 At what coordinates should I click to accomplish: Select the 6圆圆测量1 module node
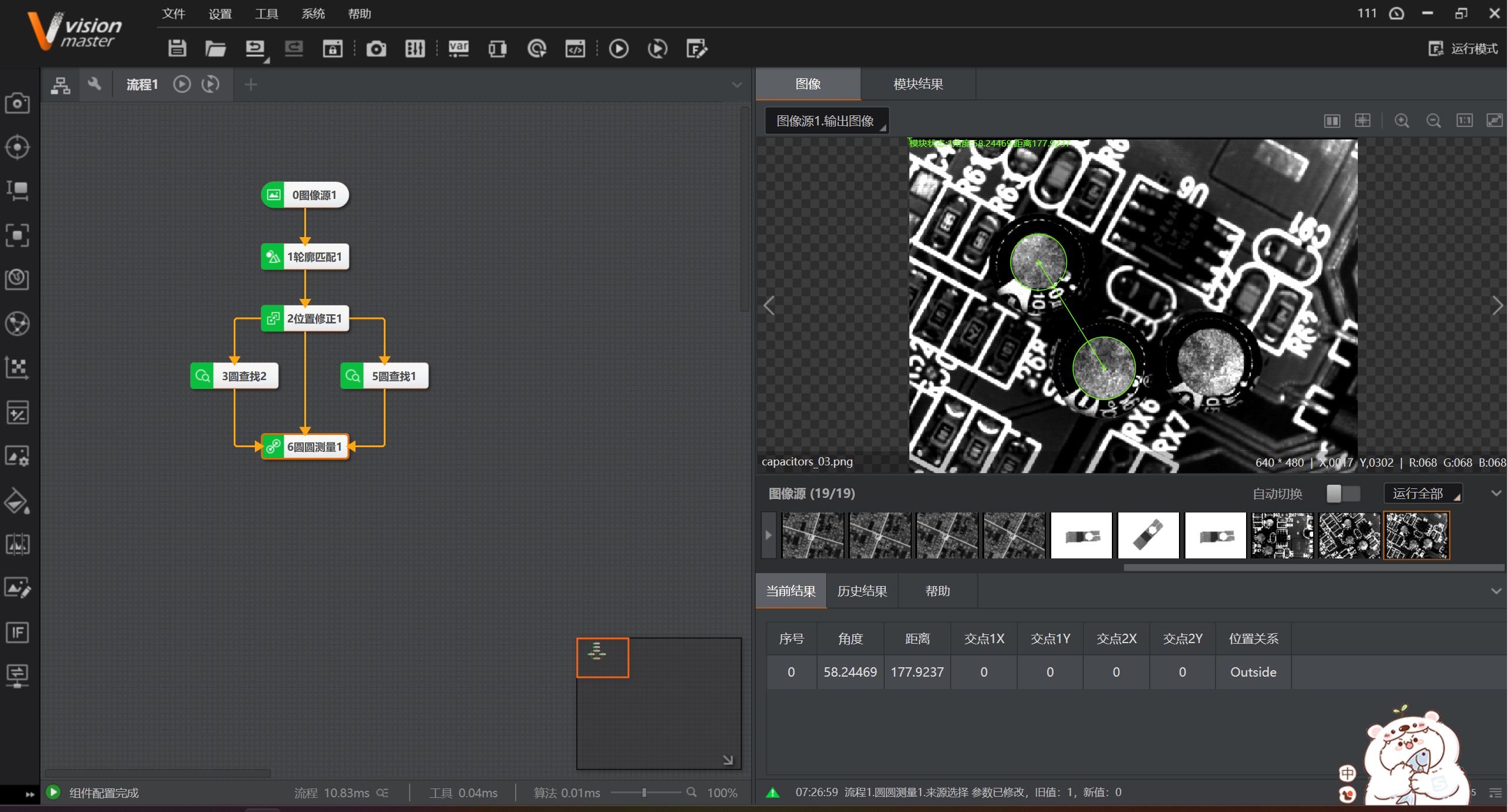pos(306,447)
